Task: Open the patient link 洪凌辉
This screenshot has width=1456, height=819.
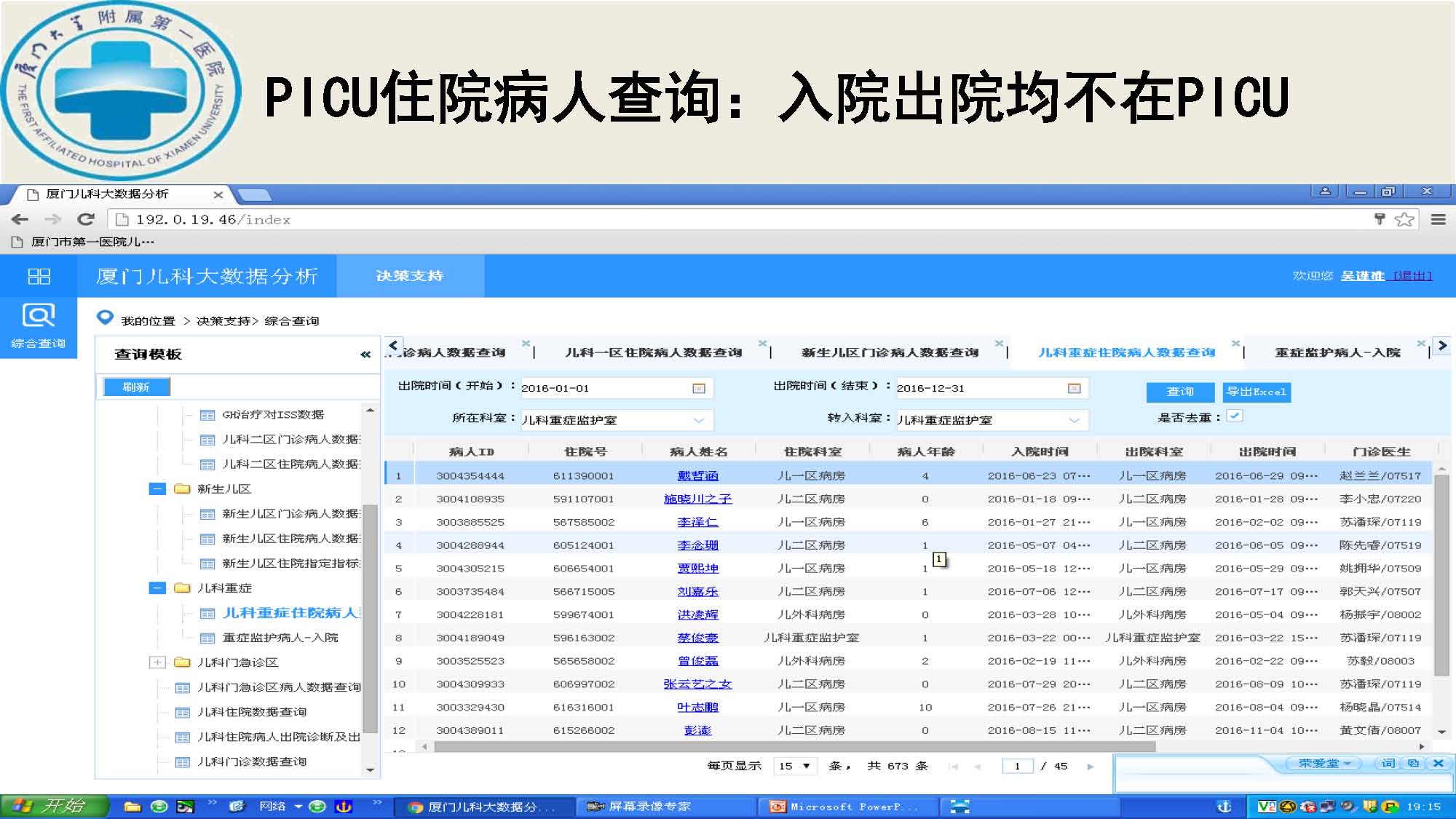Action: [697, 615]
